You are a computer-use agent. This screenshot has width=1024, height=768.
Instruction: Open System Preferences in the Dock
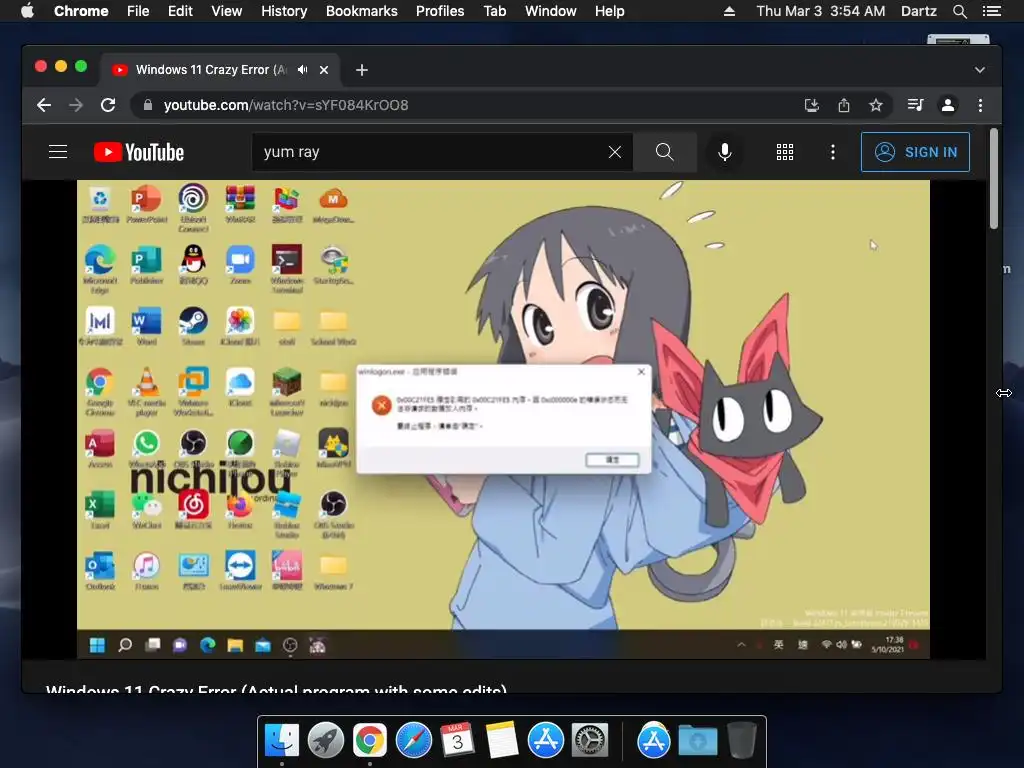(x=590, y=741)
